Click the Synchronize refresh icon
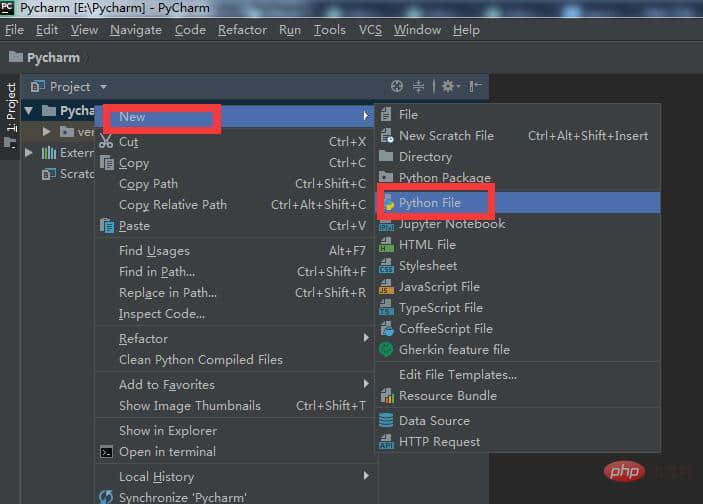 click(x=106, y=497)
